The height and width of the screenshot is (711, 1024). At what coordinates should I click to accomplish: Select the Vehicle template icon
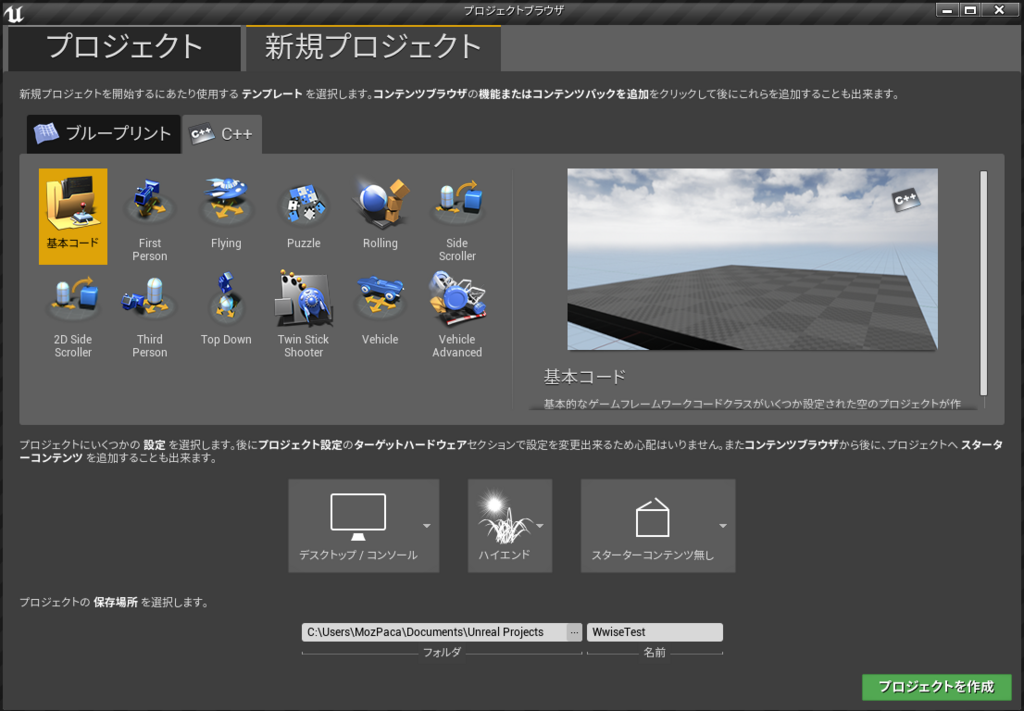(x=380, y=299)
